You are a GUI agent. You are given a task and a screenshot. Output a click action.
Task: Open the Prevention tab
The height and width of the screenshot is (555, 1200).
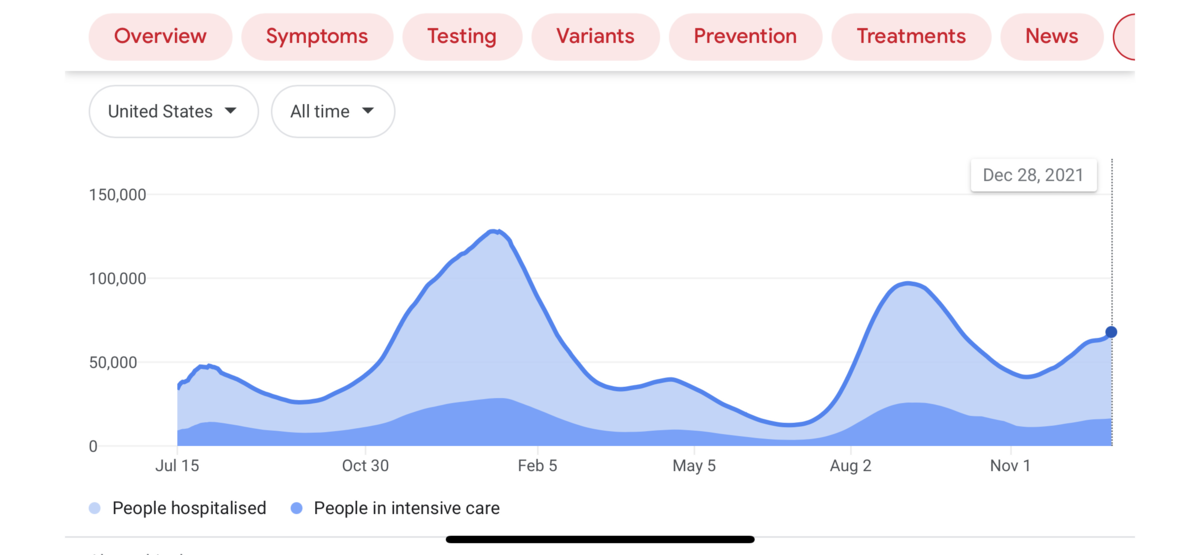[745, 37]
